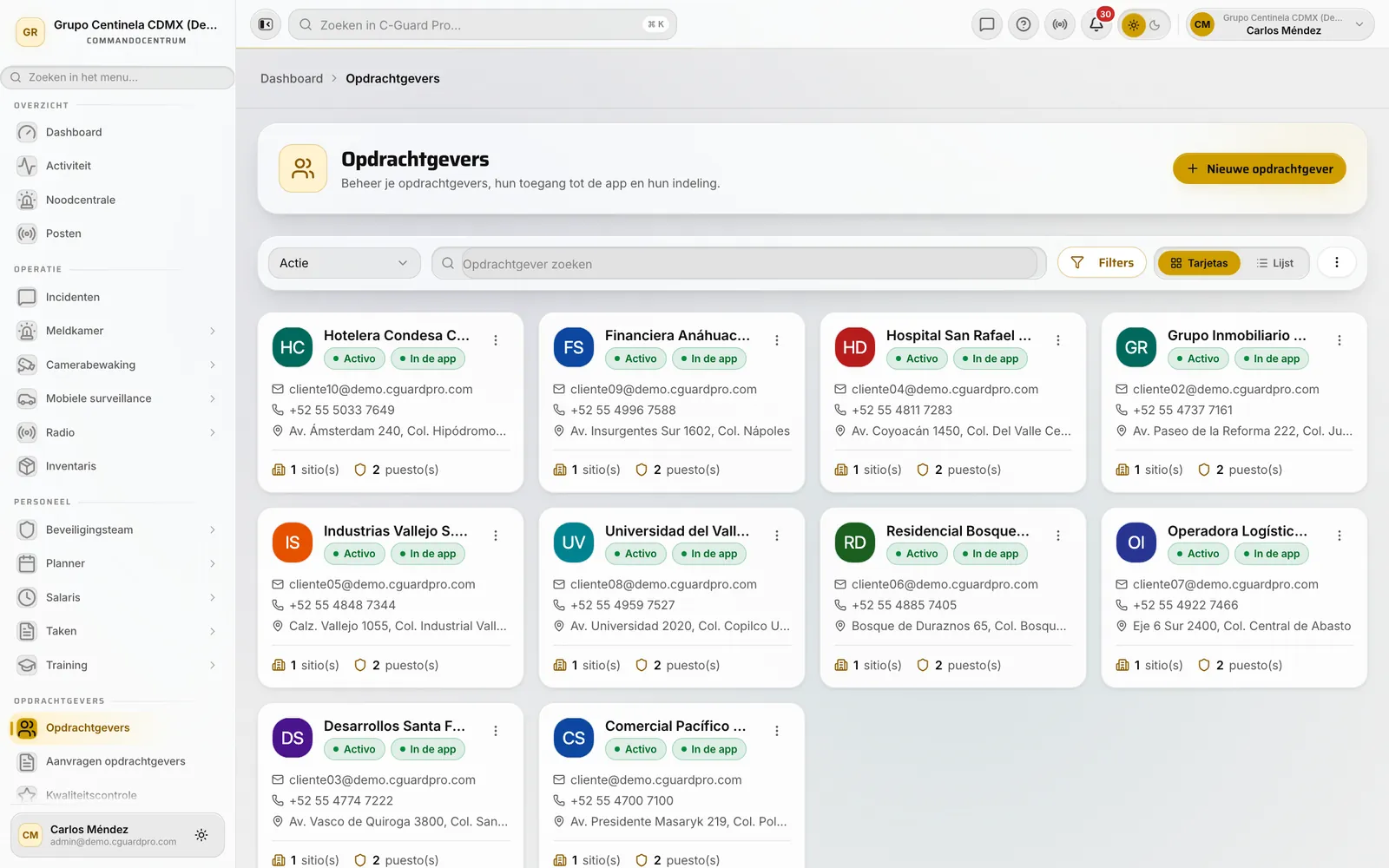Click the Salaris clock icon
Viewport: 1389px width, 868px height.
(x=27, y=597)
